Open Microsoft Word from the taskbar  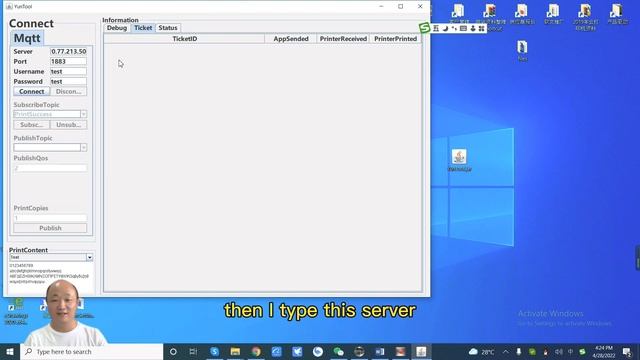pos(380,351)
